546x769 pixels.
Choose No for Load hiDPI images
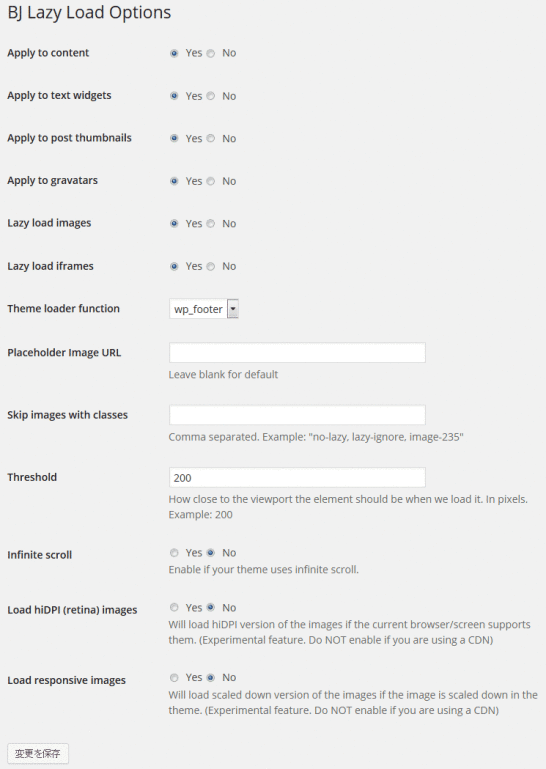211,608
